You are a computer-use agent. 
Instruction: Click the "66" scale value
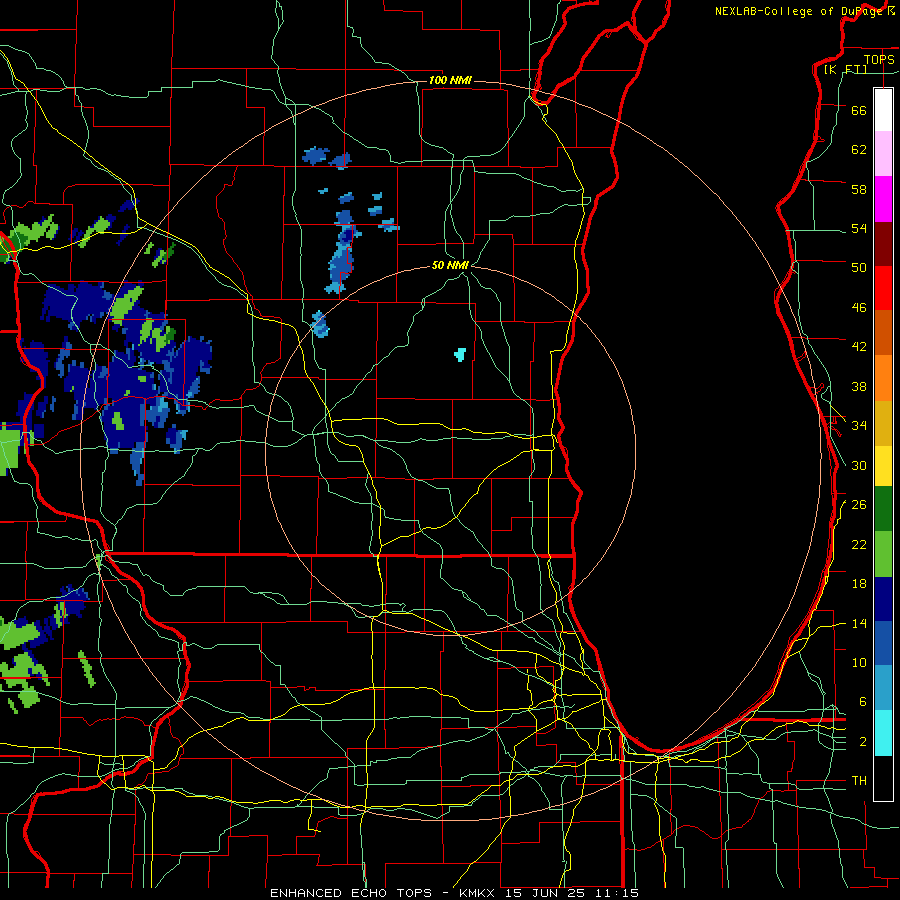(x=859, y=110)
